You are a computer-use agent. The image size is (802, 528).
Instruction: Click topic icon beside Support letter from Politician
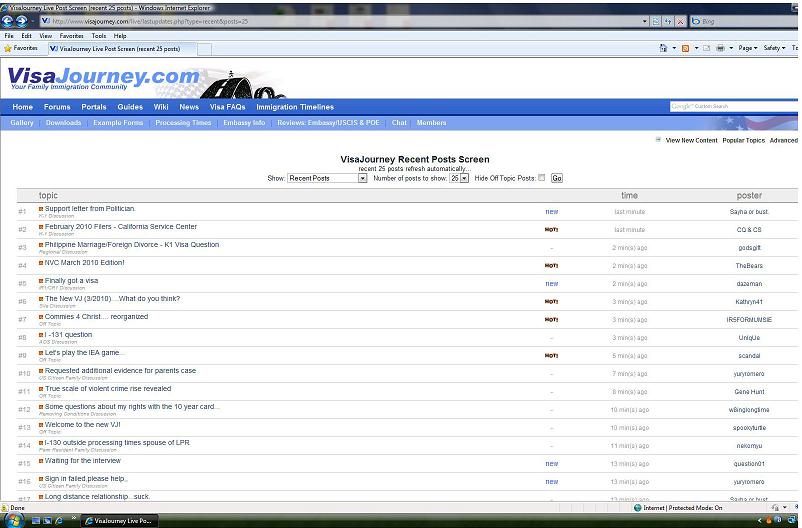click(41, 209)
